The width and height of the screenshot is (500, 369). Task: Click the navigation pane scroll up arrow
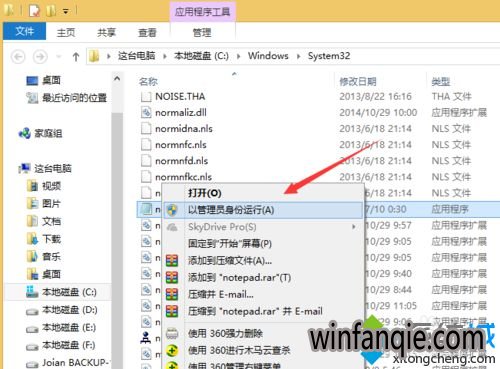coord(117,79)
